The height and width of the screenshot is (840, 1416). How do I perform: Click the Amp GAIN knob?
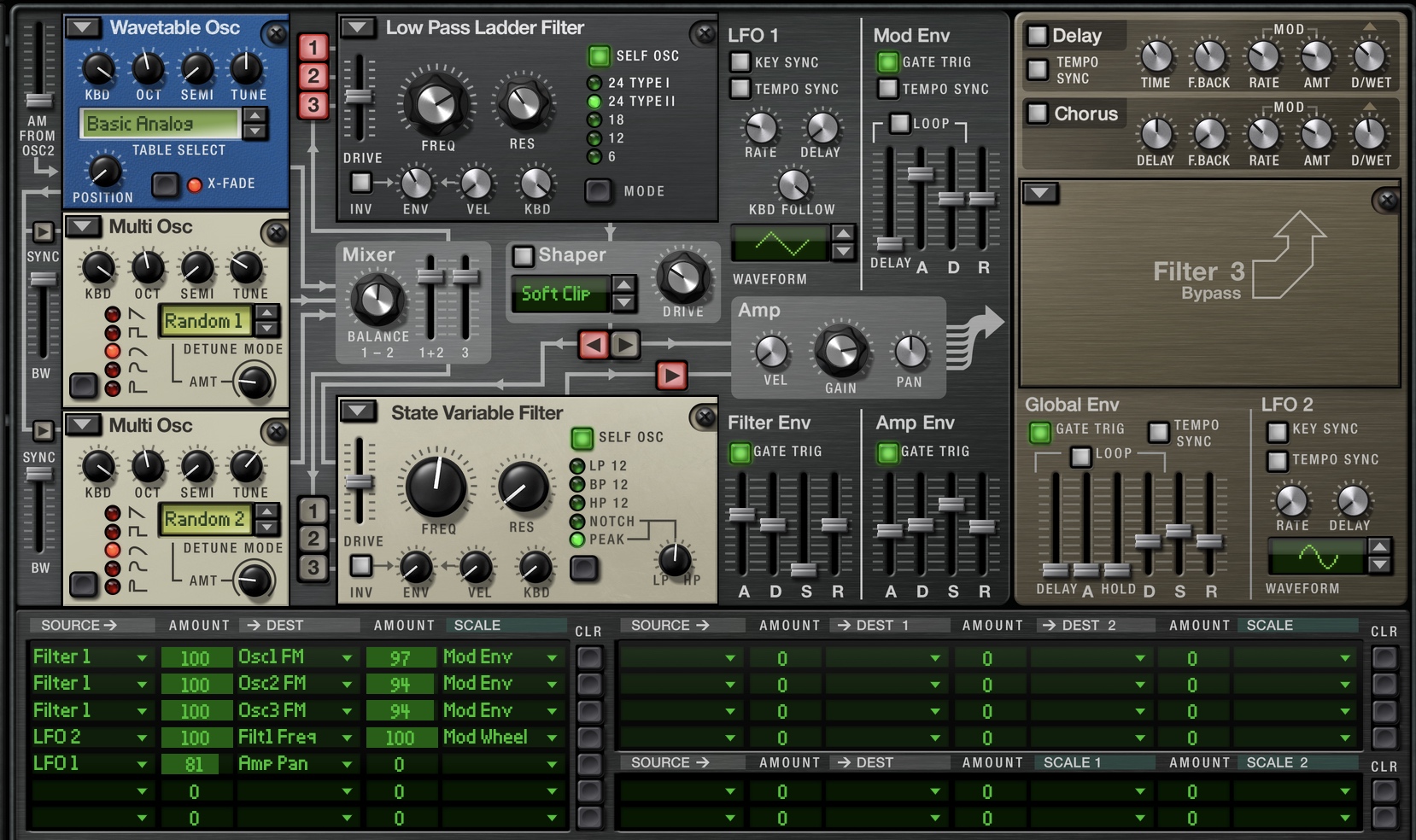point(840,350)
